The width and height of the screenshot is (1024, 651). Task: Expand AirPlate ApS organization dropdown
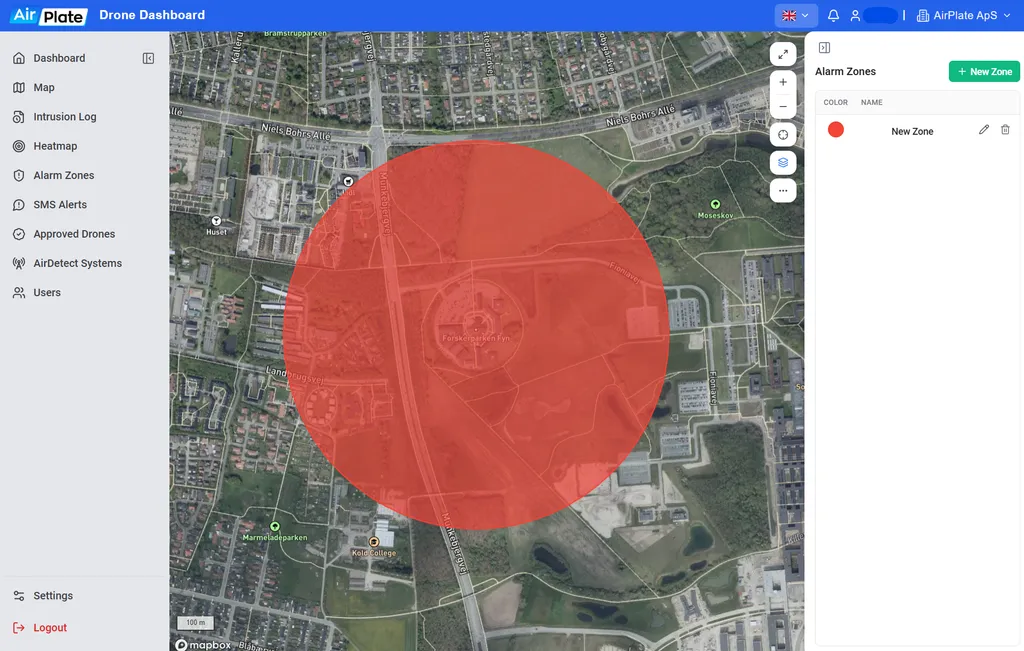[x=964, y=15]
